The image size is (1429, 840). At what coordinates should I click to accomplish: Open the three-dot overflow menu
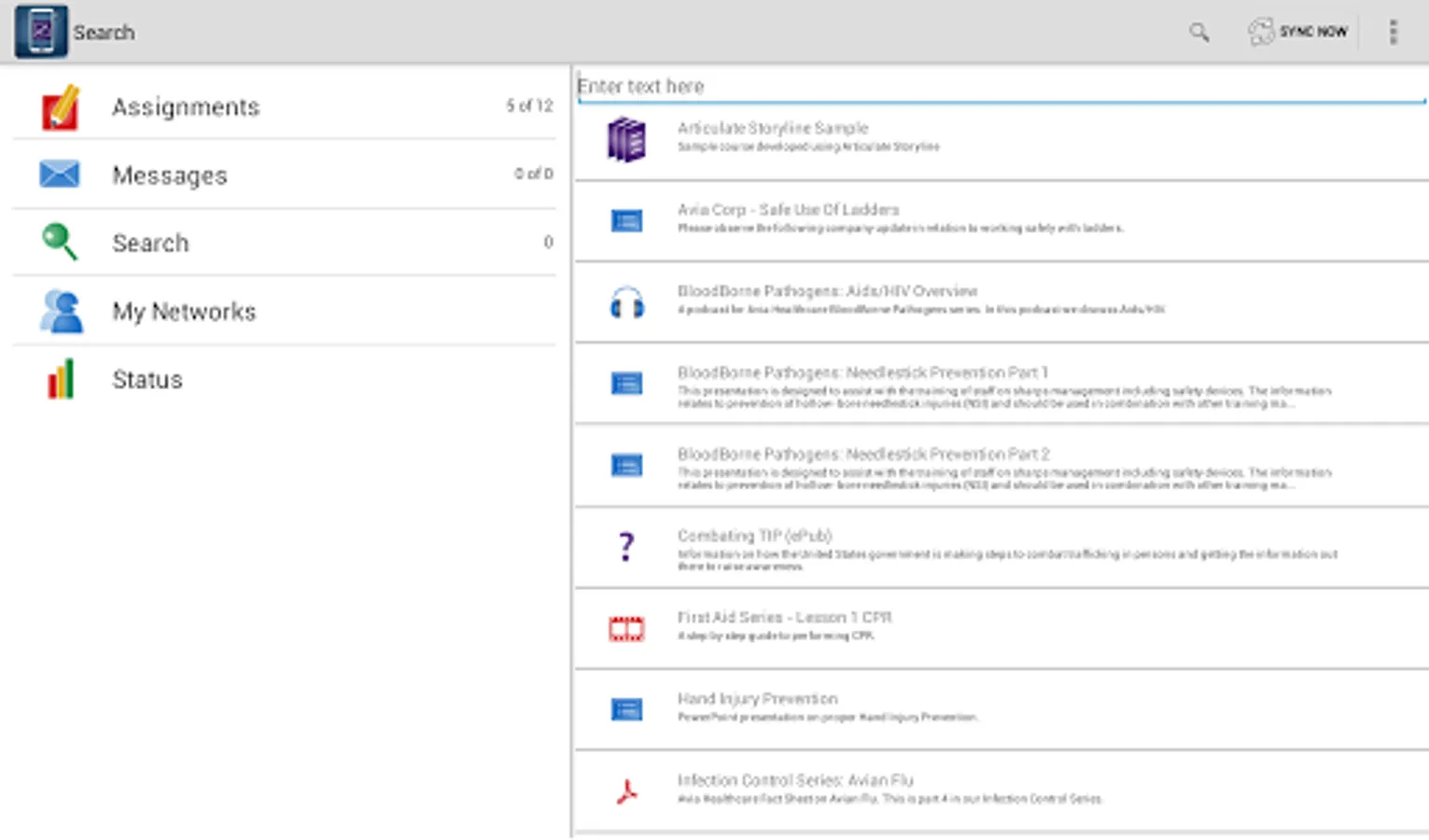pyautogui.click(x=1393, y=33)
